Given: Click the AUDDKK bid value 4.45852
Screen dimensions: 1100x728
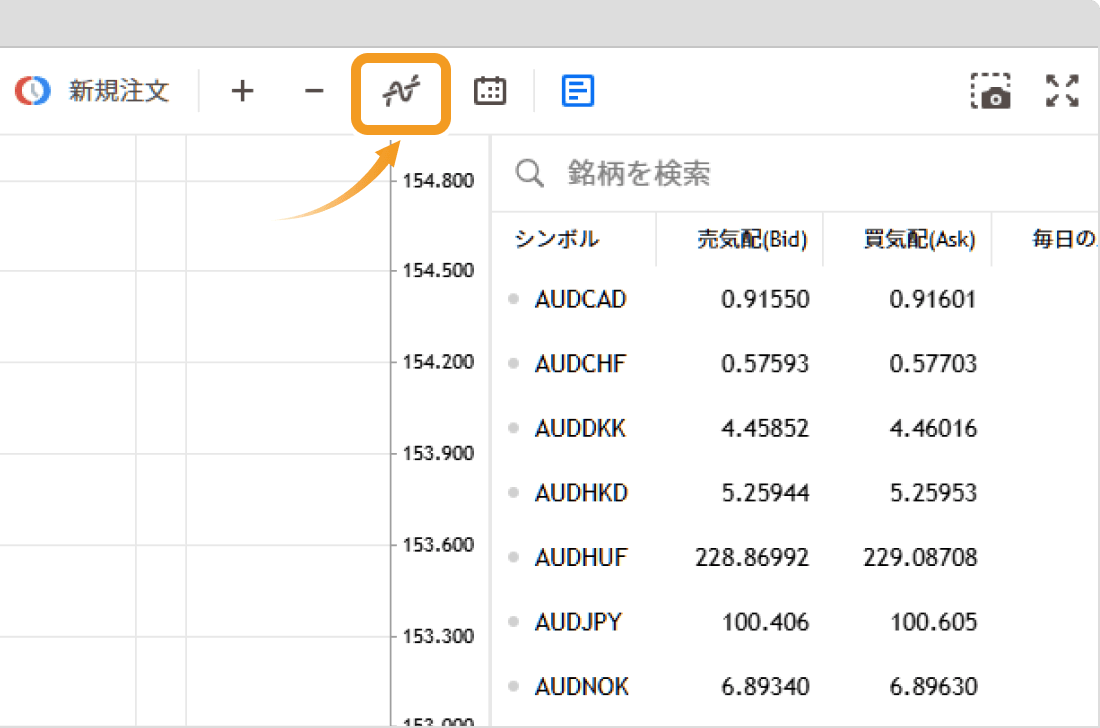Looking at the screenshot, I should point(765,429).
